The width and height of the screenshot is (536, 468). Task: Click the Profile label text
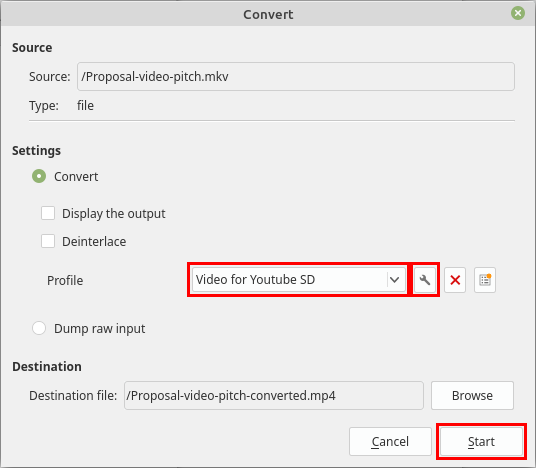click(x=65, y=280)
